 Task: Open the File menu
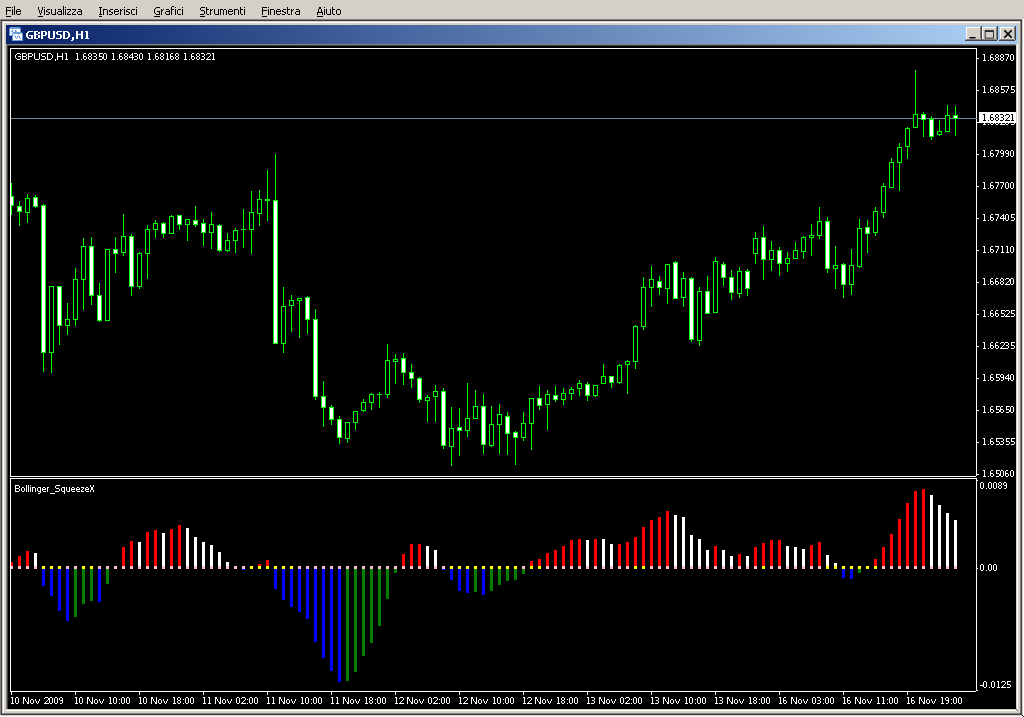coord(13,11)
